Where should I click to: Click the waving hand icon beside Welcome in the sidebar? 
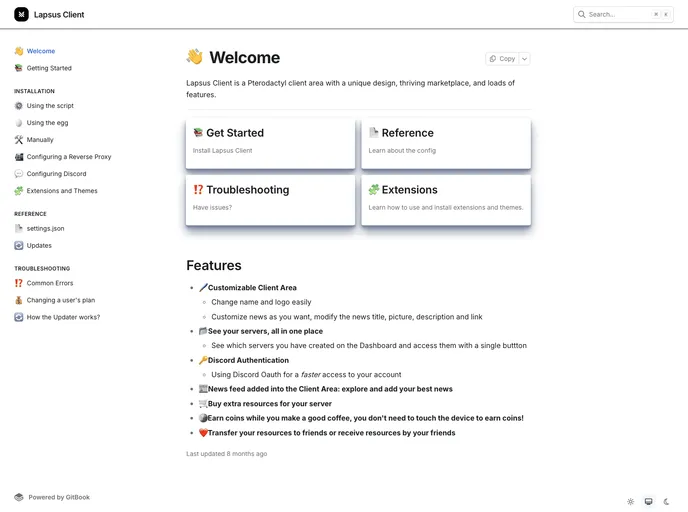pyautogui.click(x=18, y=51)
